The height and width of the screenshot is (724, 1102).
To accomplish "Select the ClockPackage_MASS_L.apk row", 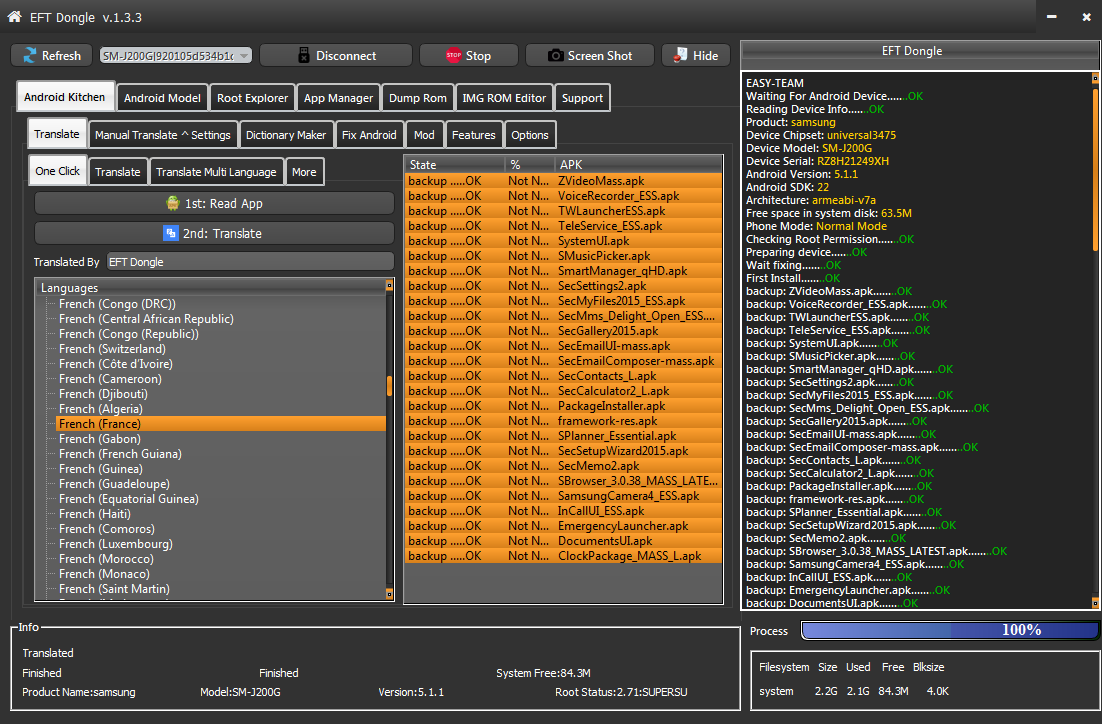I will click(564, 556).
